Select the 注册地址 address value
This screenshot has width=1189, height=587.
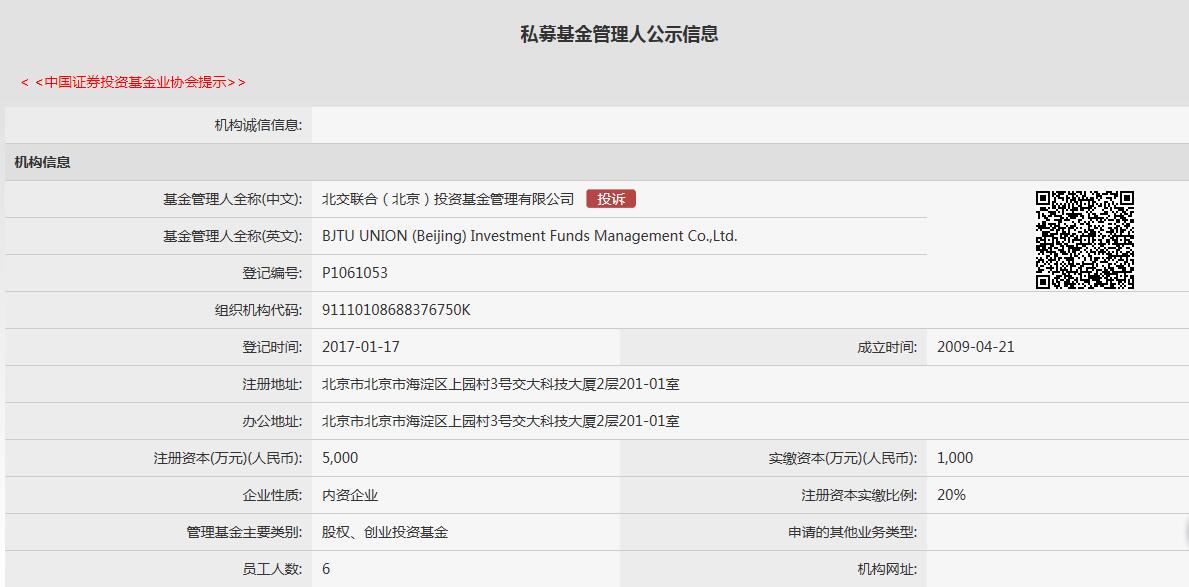coord(500,385)
